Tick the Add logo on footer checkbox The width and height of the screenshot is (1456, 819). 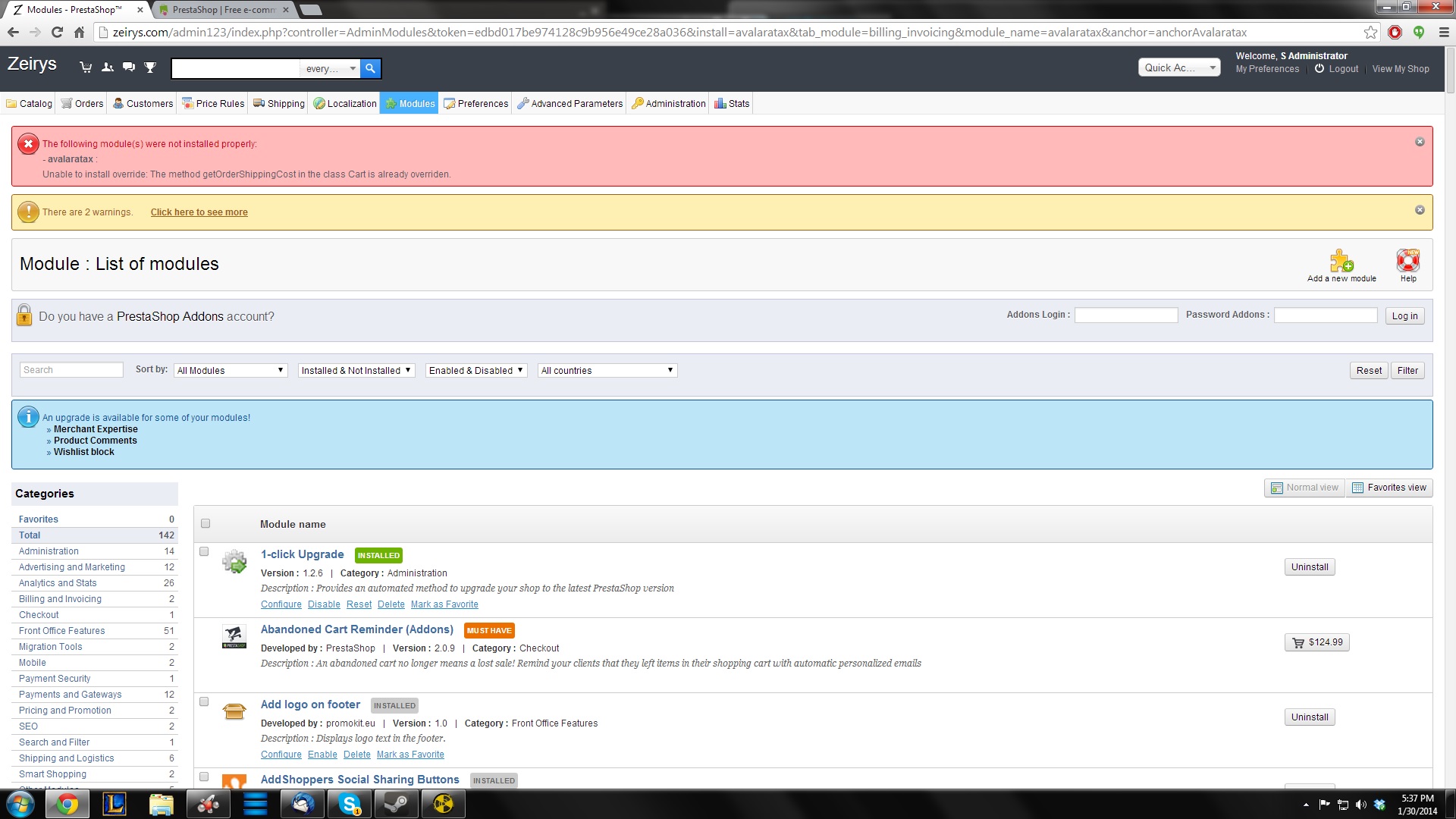click(x=204, y=701)
